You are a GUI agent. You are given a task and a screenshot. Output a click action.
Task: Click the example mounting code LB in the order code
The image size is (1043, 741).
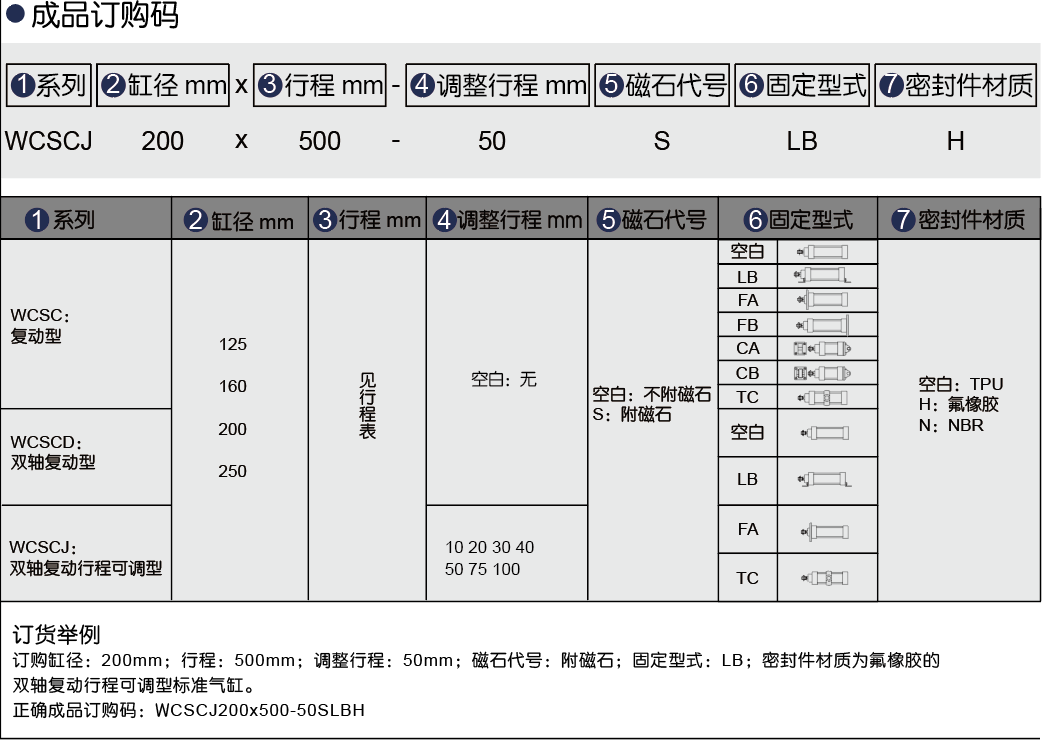(x=802, y=141)
